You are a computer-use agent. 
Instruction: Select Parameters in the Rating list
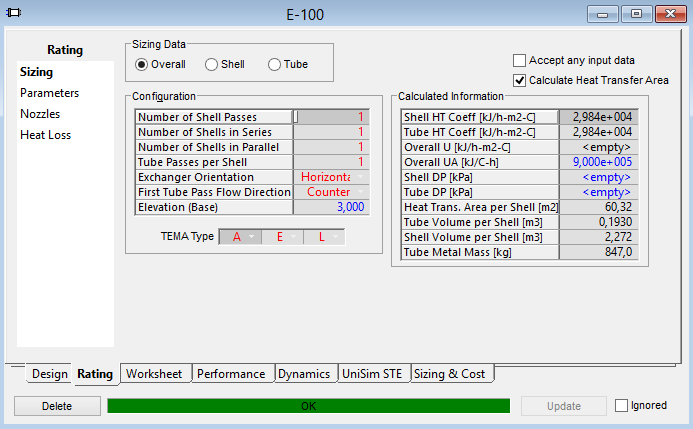[50, 93]
